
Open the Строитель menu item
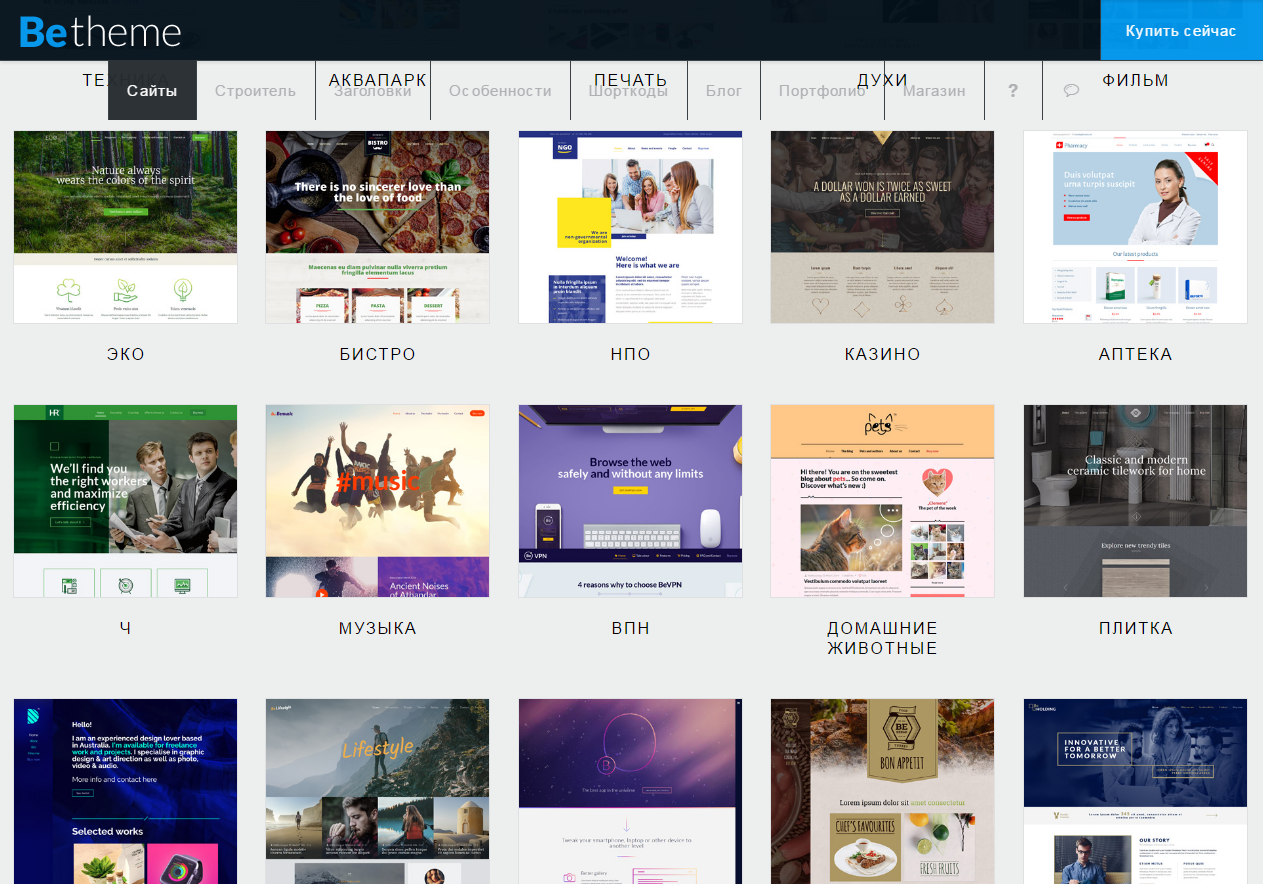pyautogui.click(x=255, y=91)
